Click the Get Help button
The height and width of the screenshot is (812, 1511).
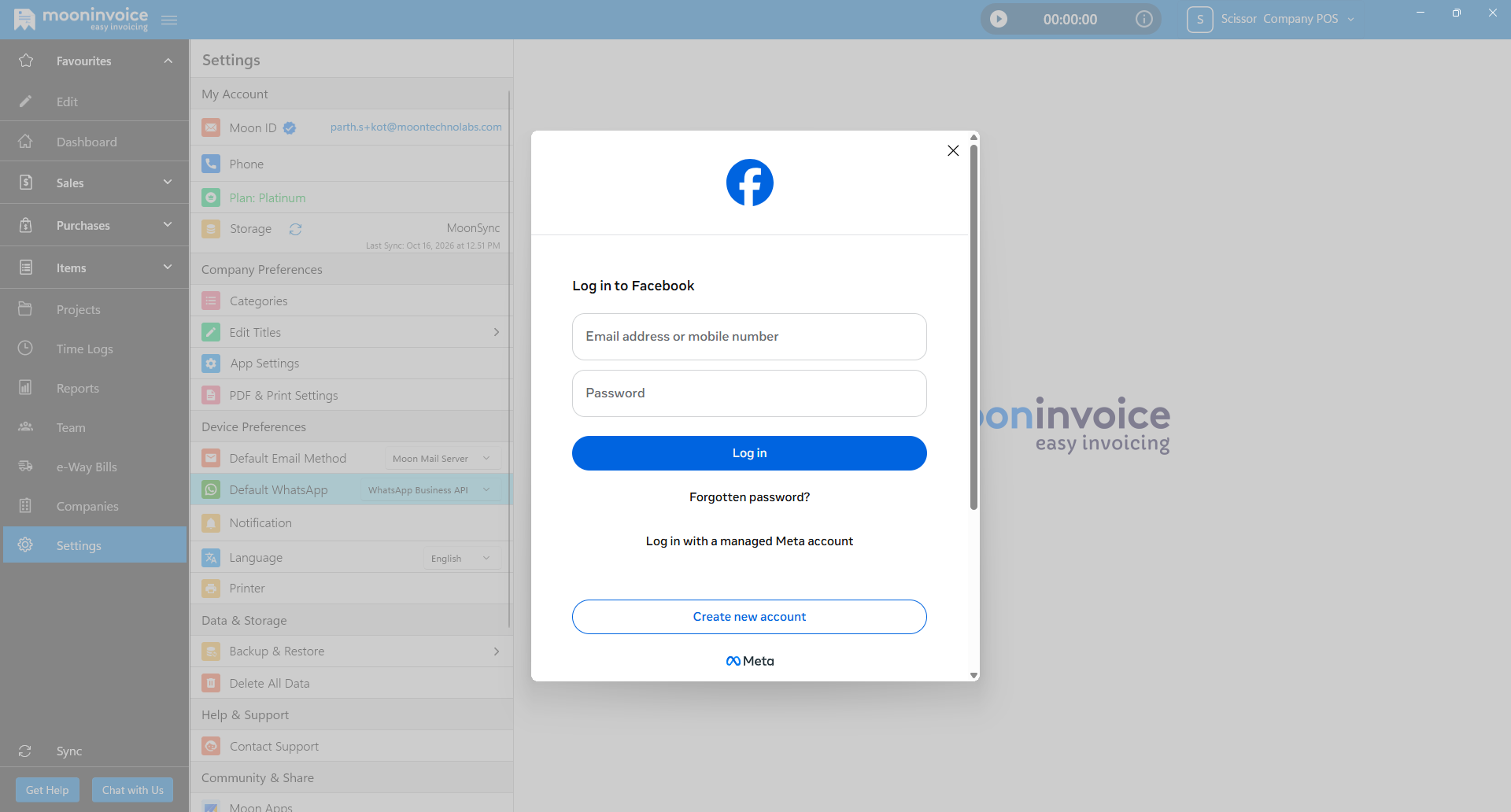[x=47, y=790]
